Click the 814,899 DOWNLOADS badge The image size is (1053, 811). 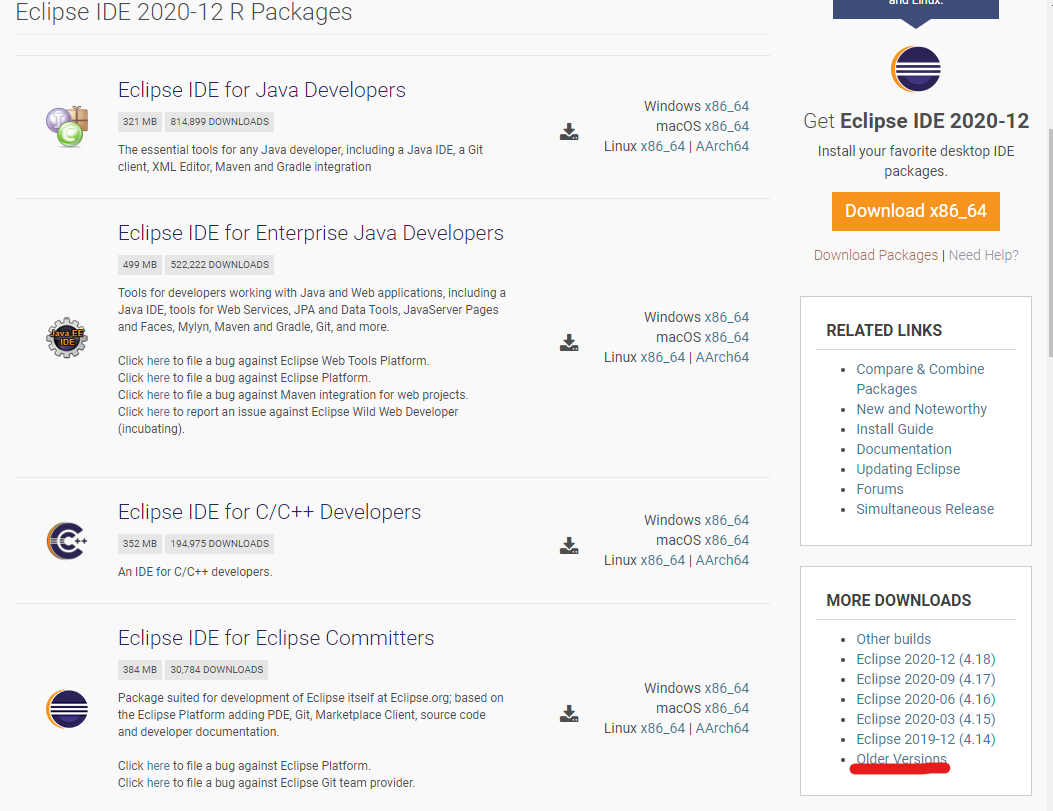(220, 122)
